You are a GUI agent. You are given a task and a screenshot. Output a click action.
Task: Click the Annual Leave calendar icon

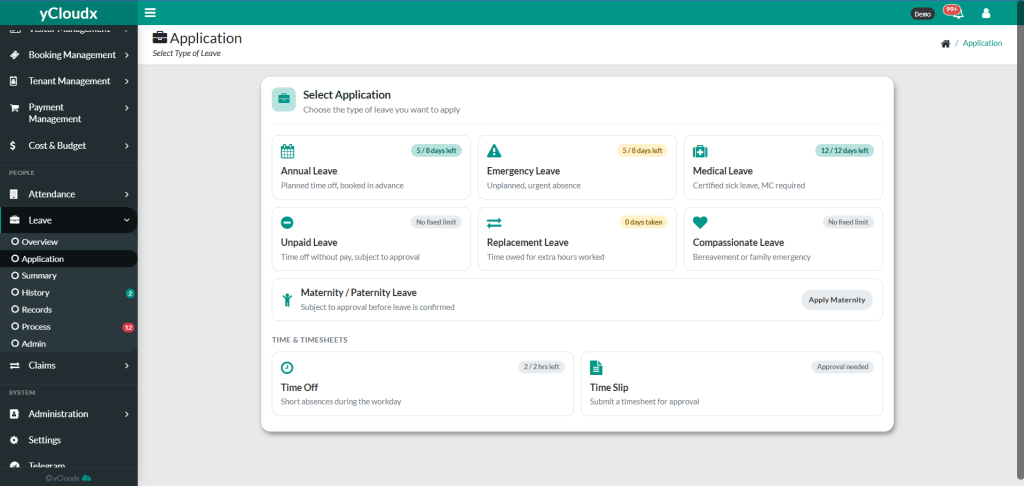tap(287, 152)
